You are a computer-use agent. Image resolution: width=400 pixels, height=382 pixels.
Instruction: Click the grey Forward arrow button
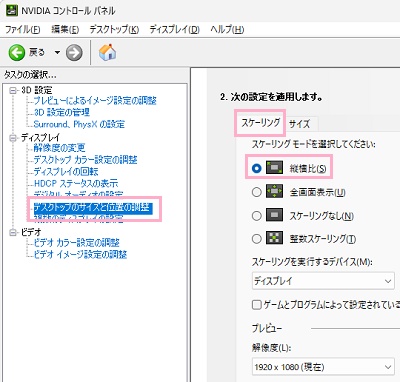74,53
